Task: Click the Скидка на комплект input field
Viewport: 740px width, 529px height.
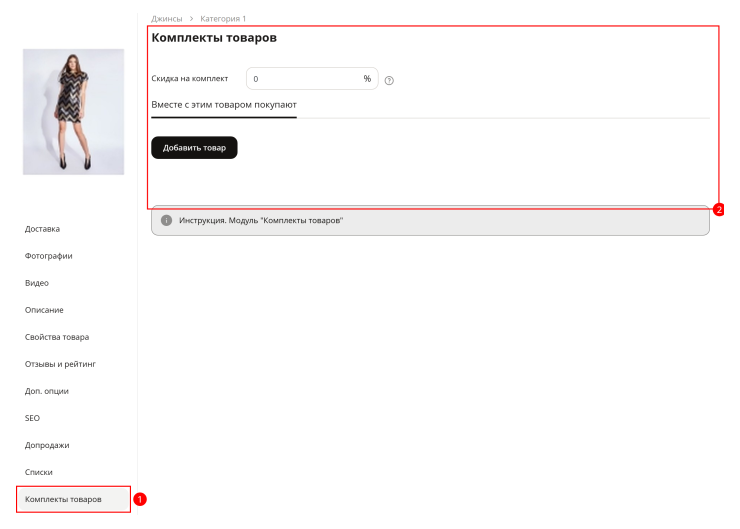Action: coord(312,79)
